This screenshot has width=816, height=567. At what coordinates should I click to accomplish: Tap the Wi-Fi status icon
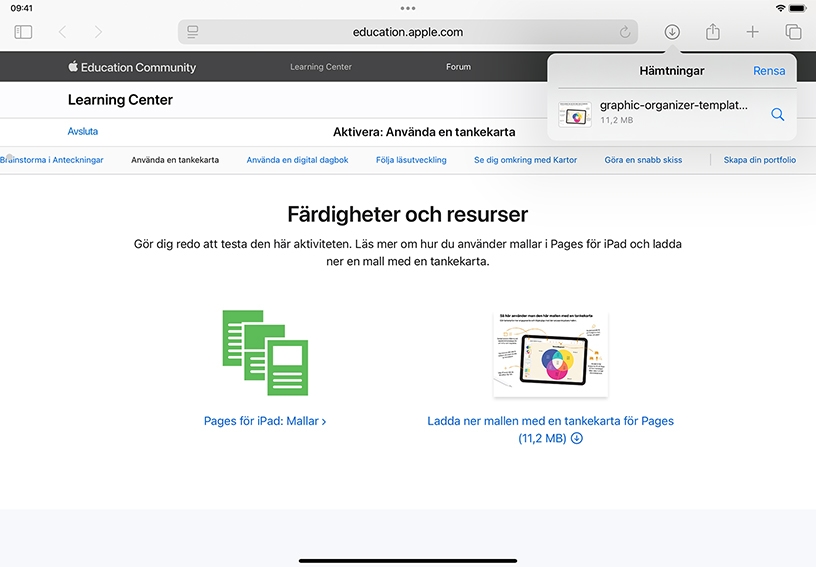[x=780, y=8]
